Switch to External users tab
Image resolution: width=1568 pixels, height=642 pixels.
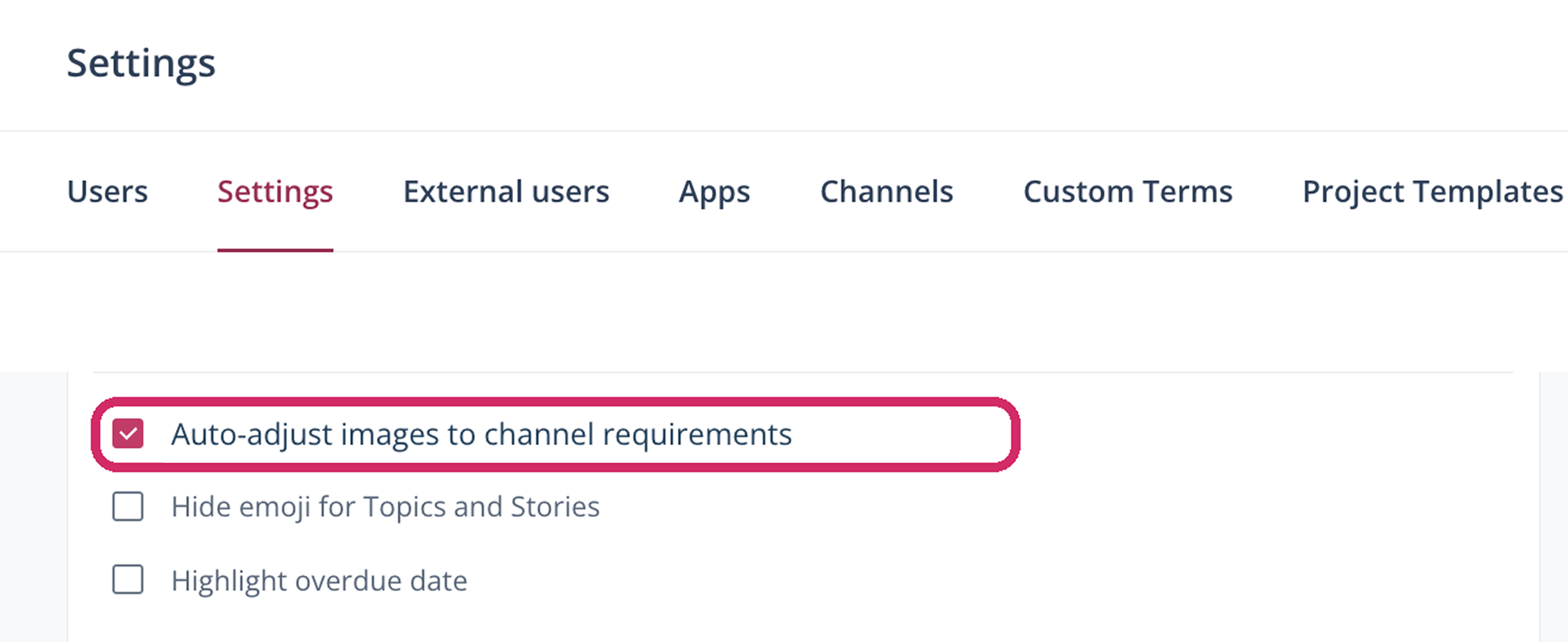click(x=506, y=192)
